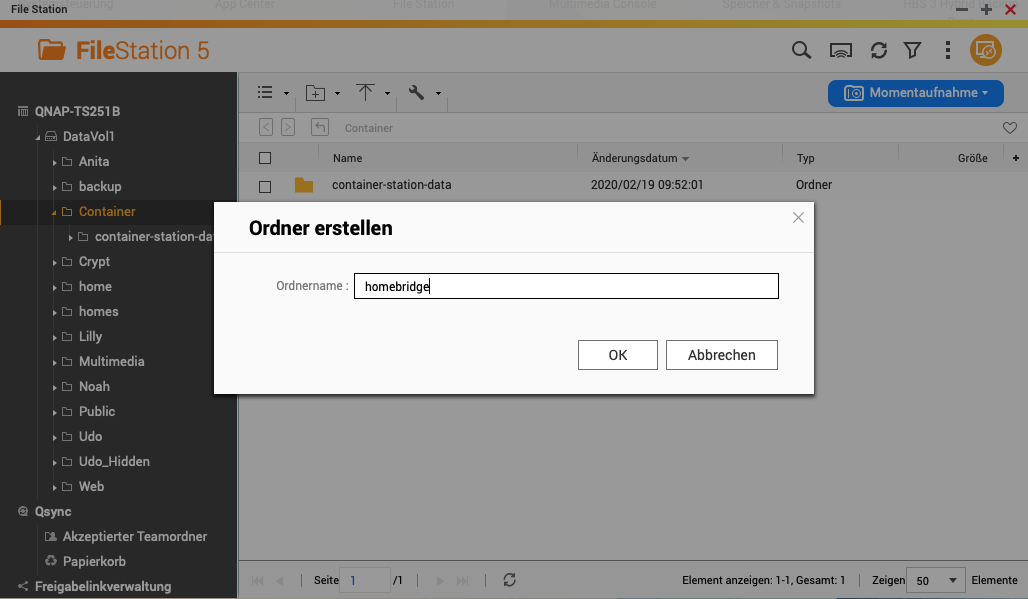Click the Ordnername text field
1028x599 pixels.
566,287
